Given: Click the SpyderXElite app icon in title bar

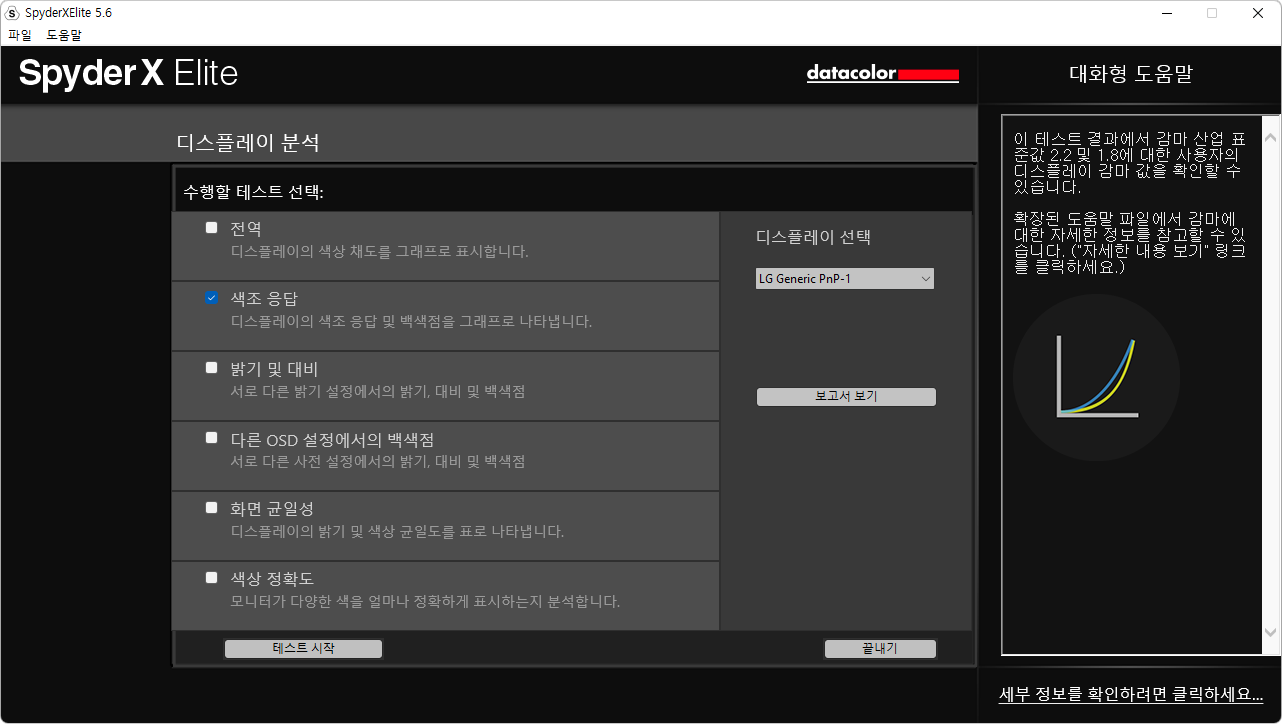Looking at the screenshot, I should 13,13.
